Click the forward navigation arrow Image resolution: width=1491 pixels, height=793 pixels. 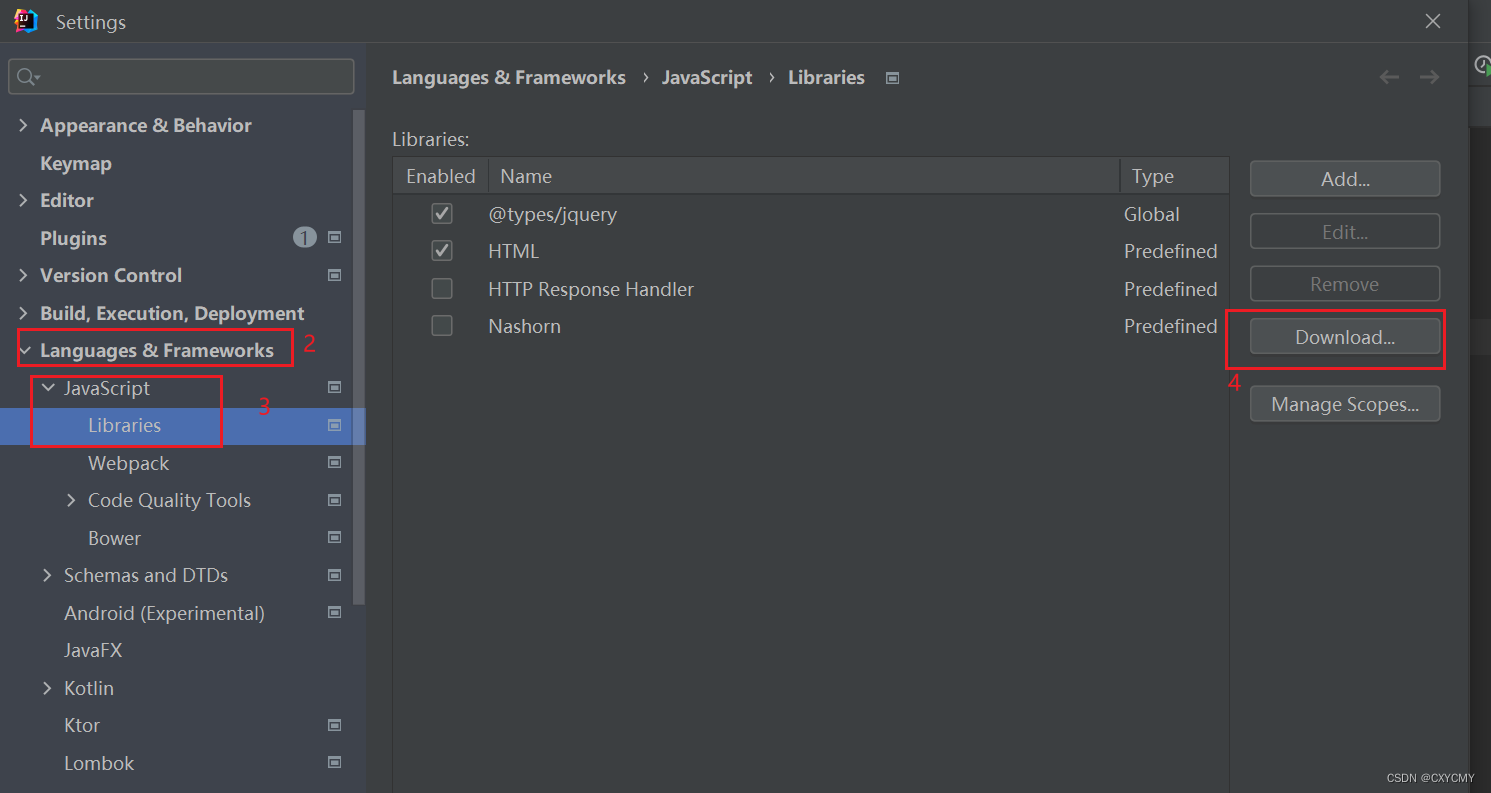pos(1429,76)
